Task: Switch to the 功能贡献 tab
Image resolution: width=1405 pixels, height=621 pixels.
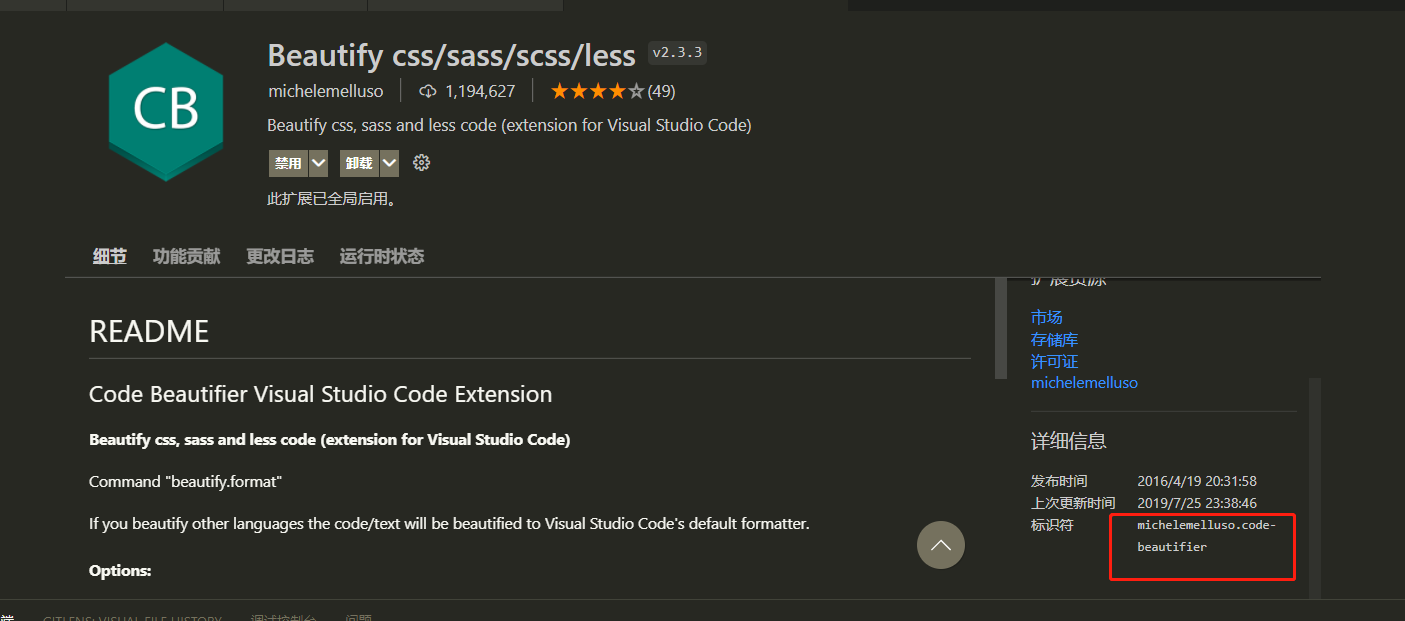Action: pyautogui.click(x=186, y=256)
